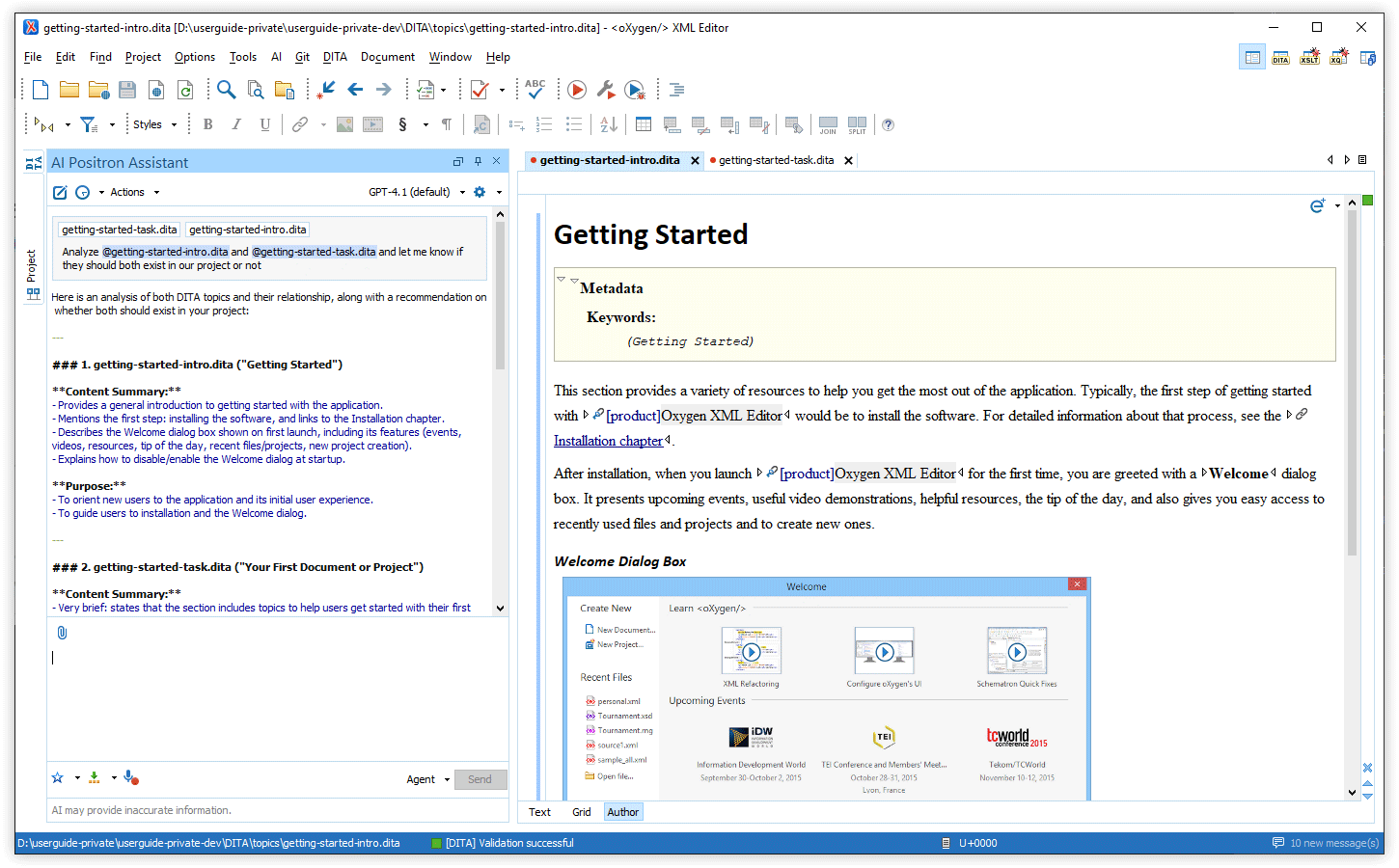
Task: Open the section symbol insert dropdown
Action: click(425, 124)
